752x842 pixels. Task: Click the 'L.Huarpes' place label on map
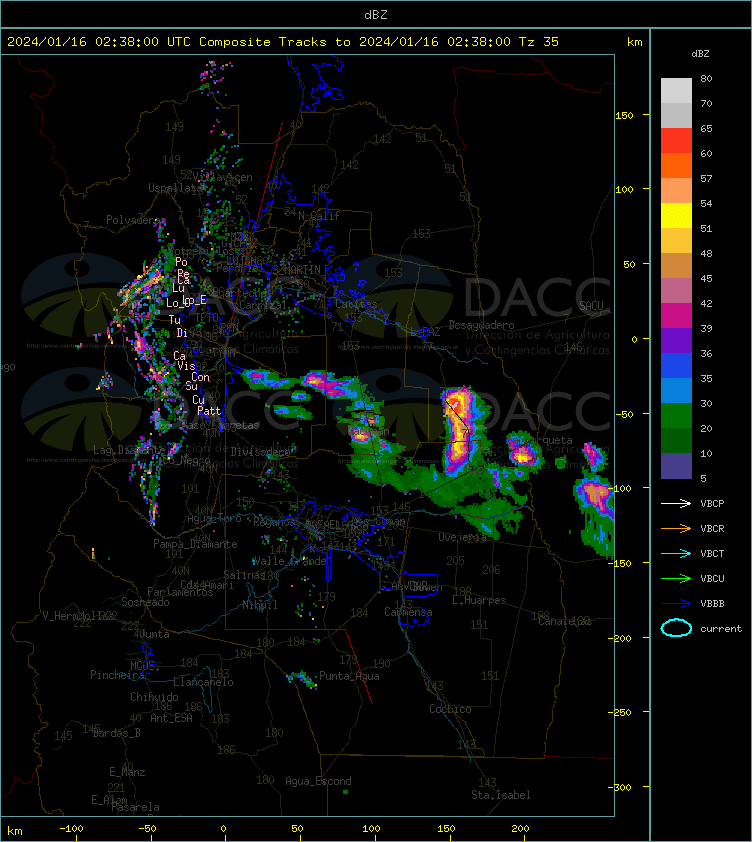tap(479, 600)
